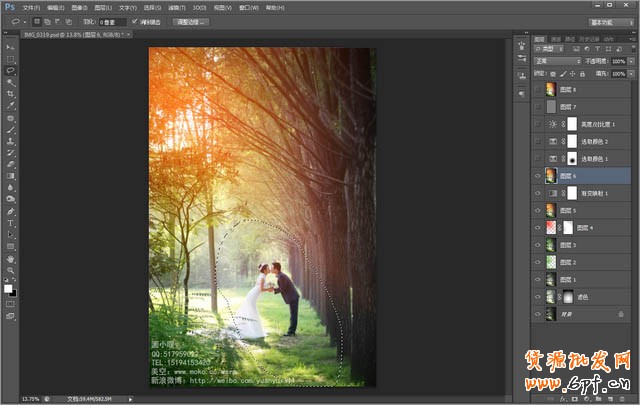The image size is (640, 405).
Task: Select the Zoom magnifier tool
Action: pyautogui.click(x=10, y=270)
